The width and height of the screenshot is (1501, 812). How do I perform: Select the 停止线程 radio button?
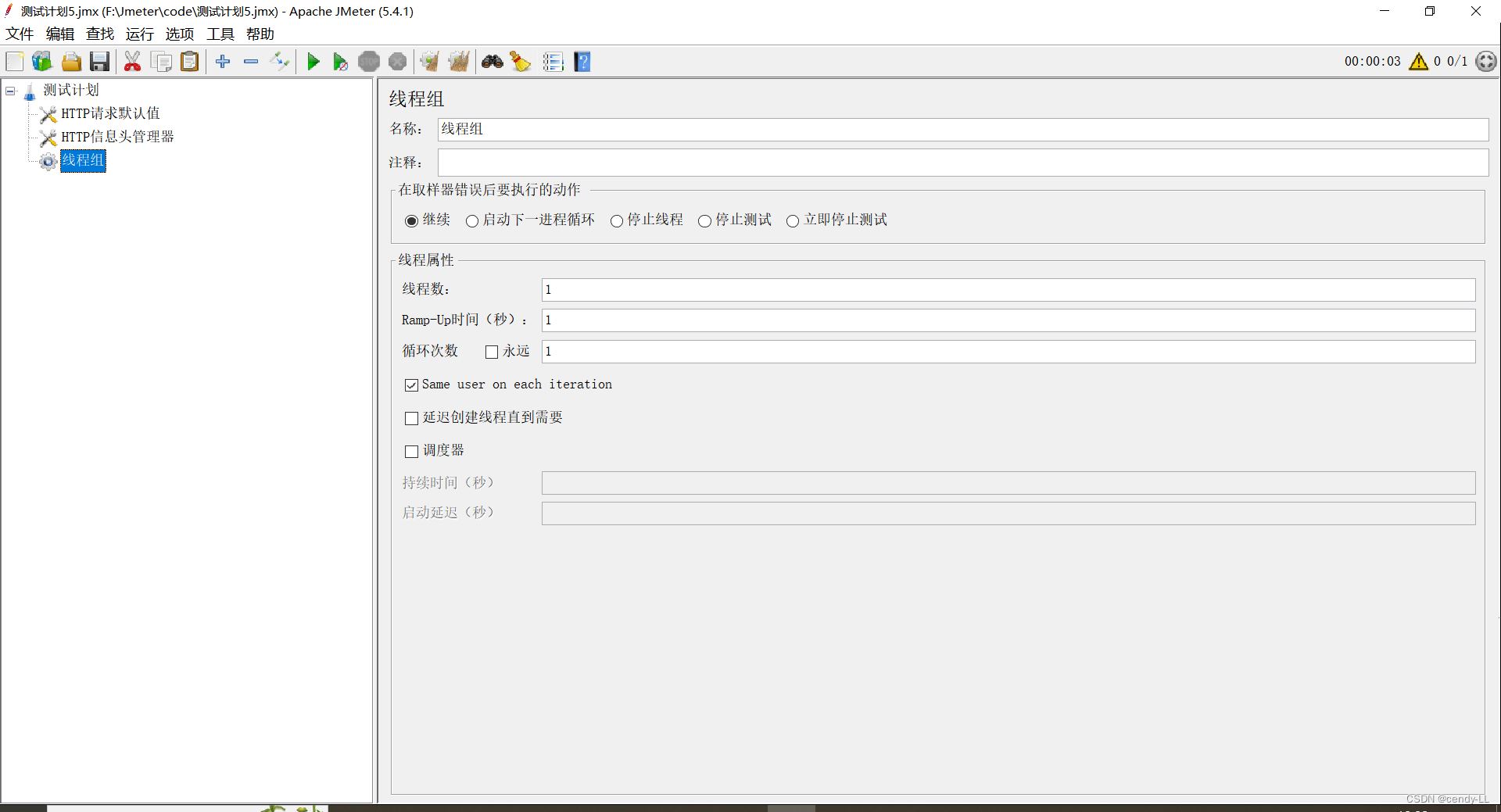[x=617, y=220]
